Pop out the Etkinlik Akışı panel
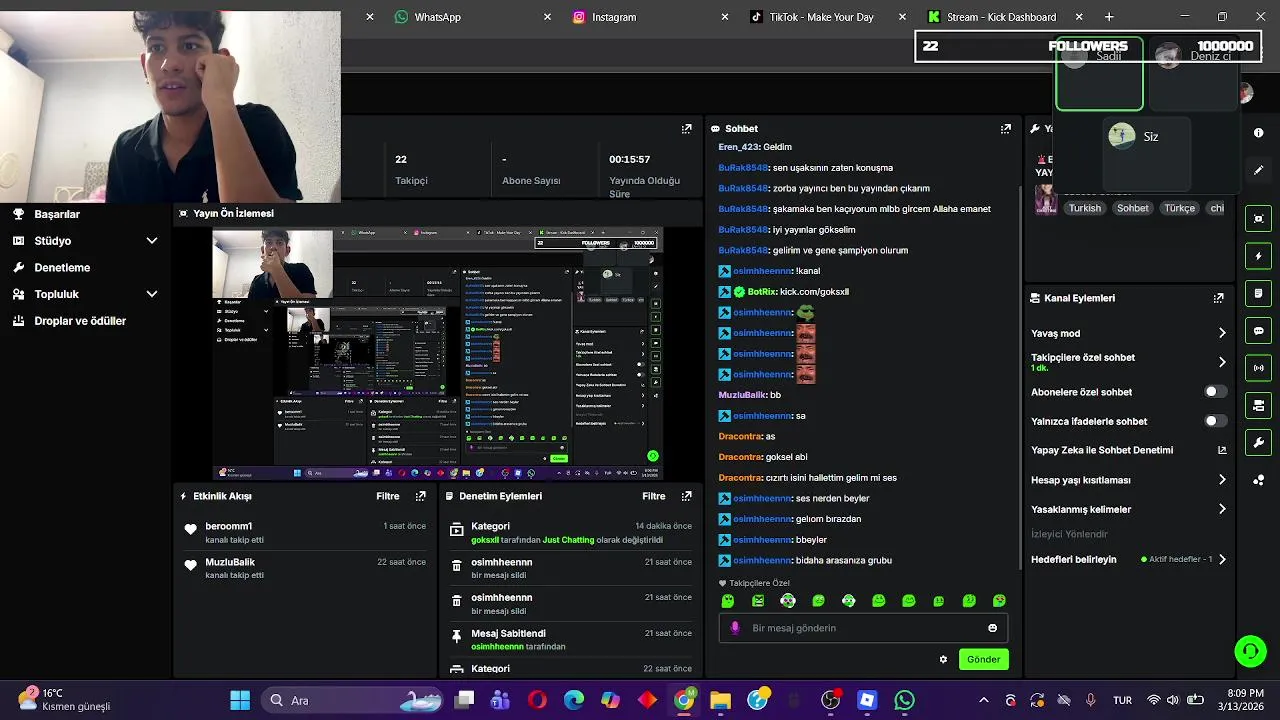Image resolution: width=1280 pixels, height=720 pixels. 420,496
